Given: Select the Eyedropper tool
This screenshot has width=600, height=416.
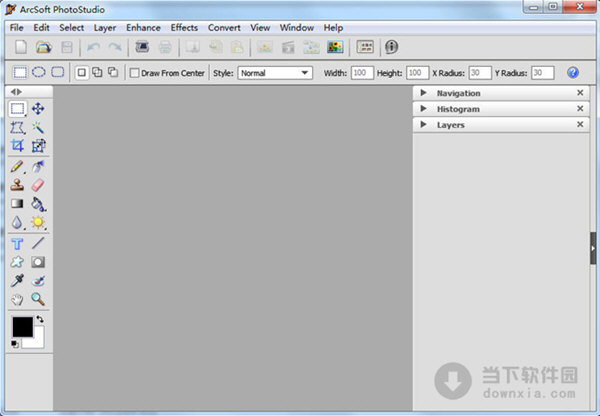Looking at the screenshot, I should (17, 281).
